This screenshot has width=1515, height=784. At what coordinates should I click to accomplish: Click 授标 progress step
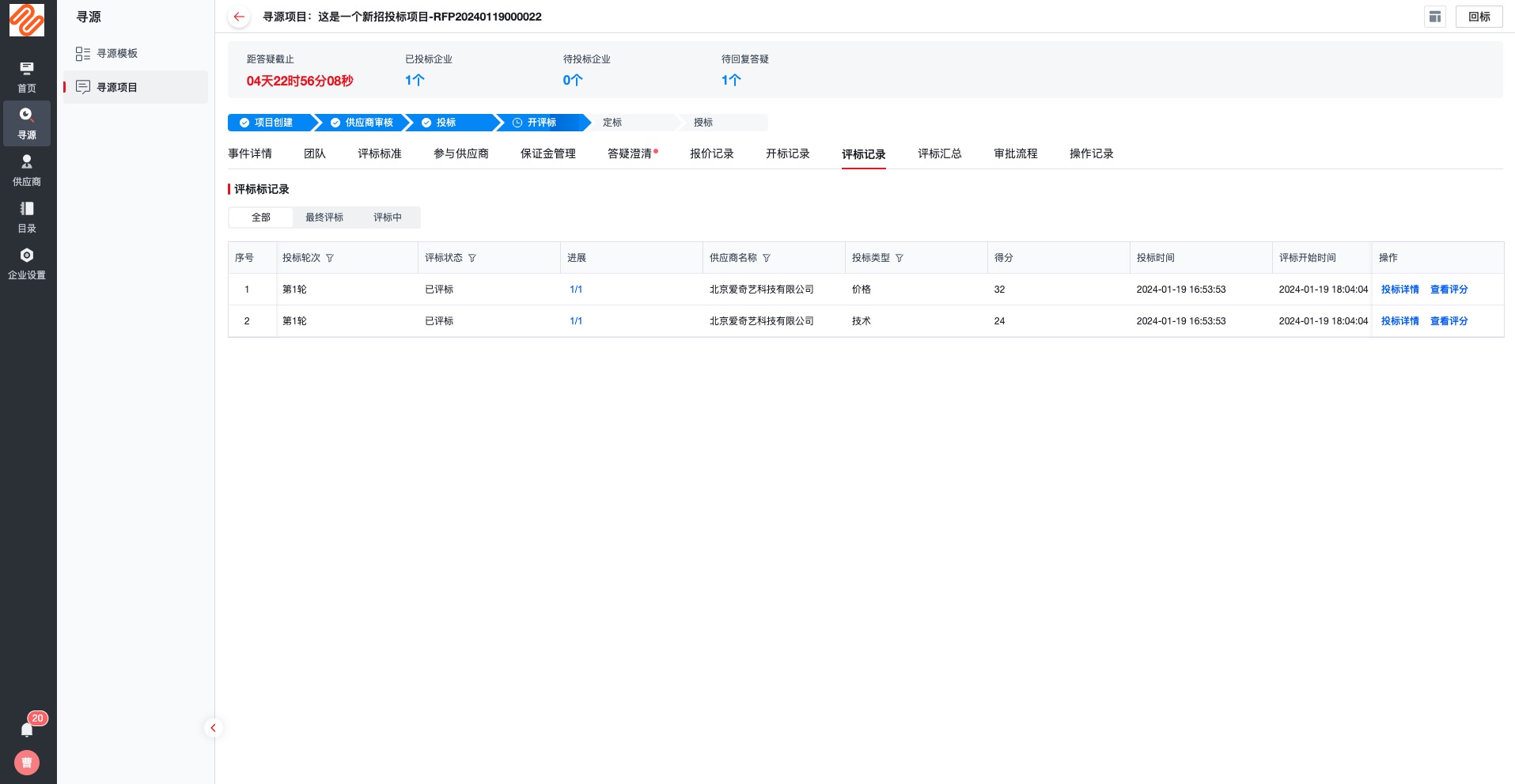tap(724, 123)
